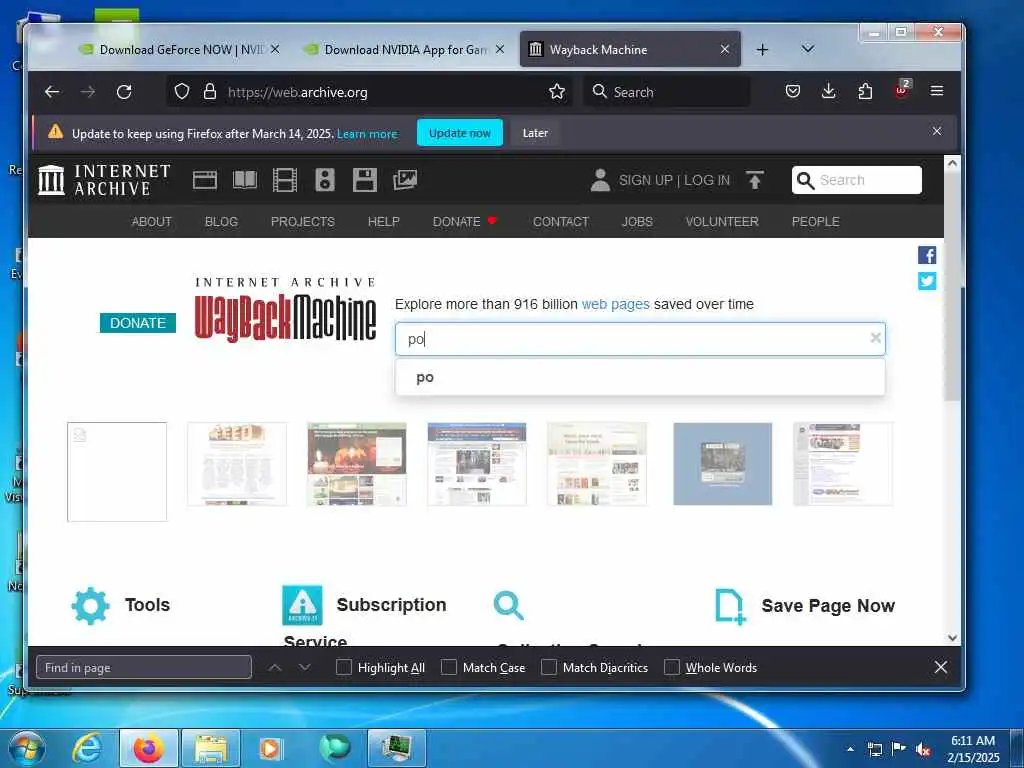
Task: Open the DONATE nav link with heart
Action: 464,221
